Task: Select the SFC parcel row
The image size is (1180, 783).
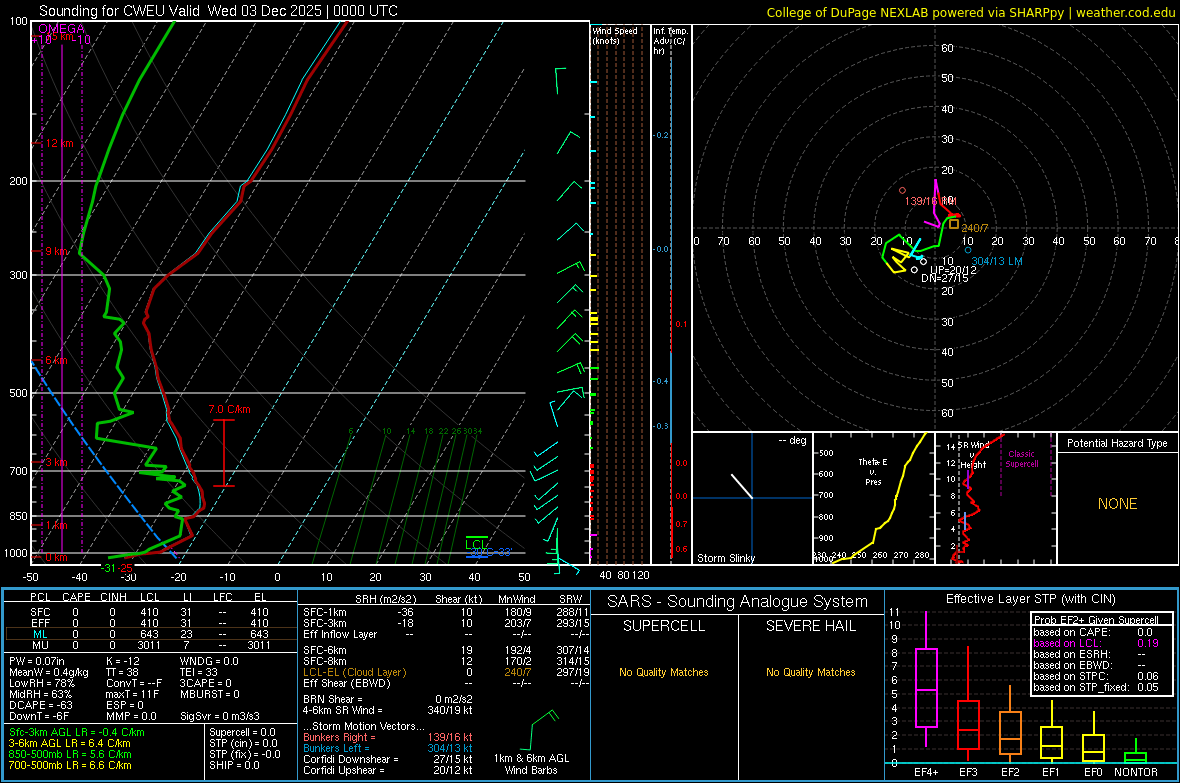Action: [149, 612]
